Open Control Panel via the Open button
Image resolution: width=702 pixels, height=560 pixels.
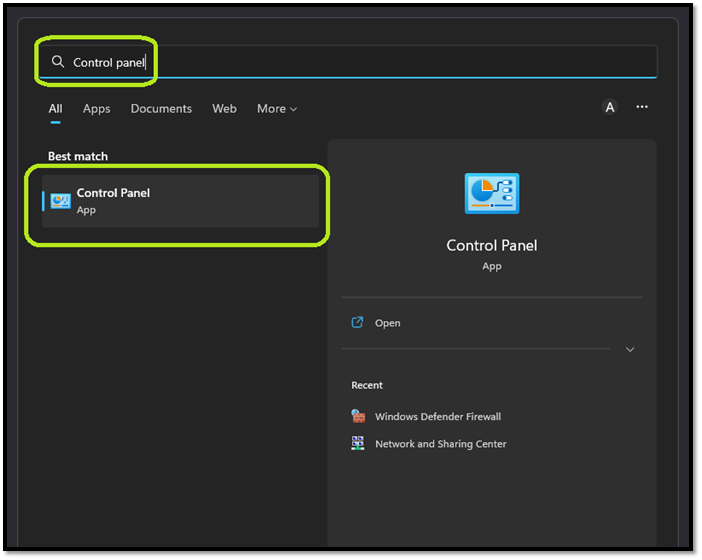pos(388,323)
